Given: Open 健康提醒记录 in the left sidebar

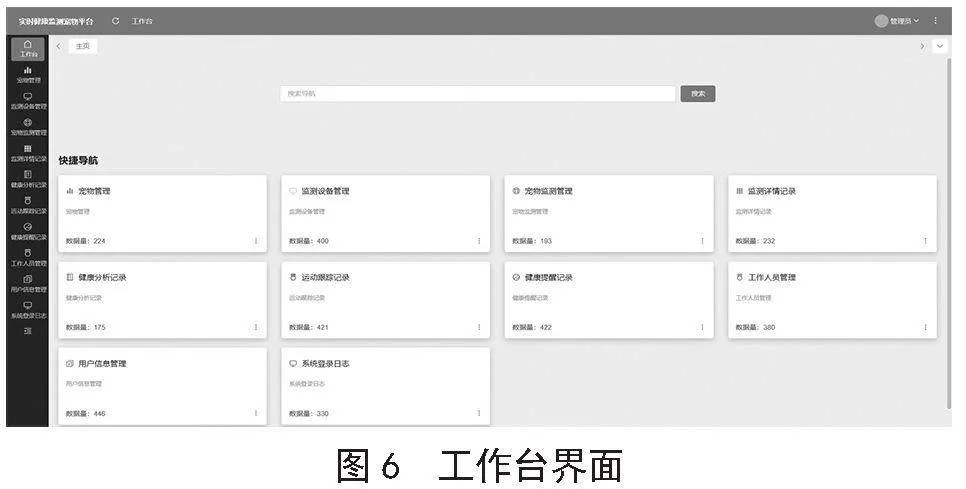Looking at the screenshot, I should [28, 232].
